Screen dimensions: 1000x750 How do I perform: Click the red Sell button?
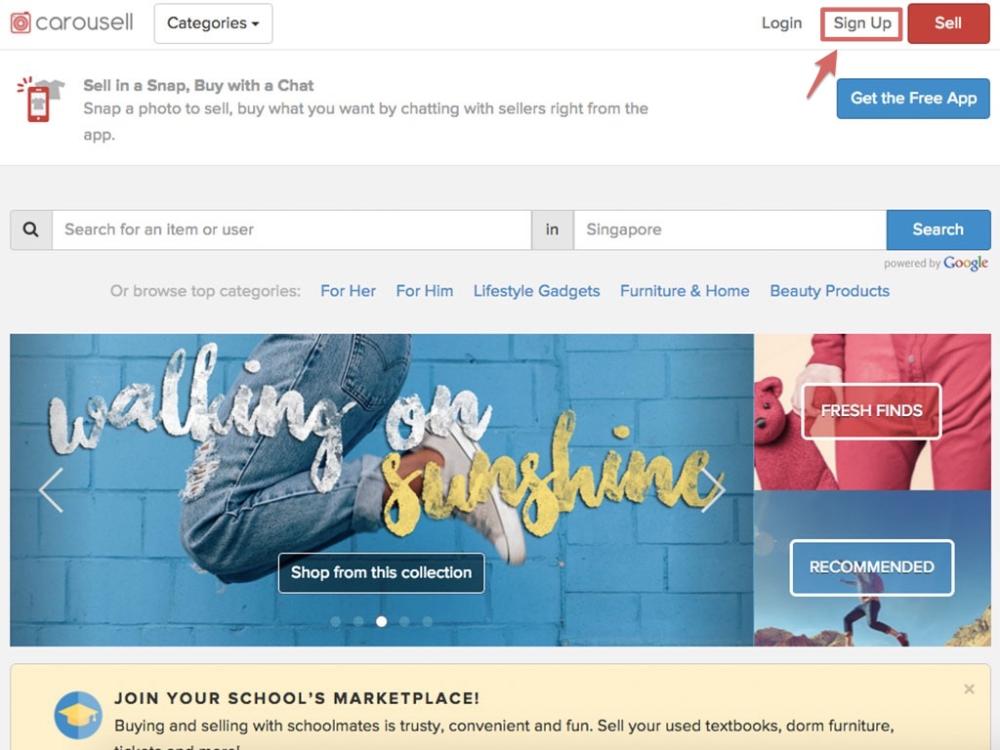click(x=948, y=24)
